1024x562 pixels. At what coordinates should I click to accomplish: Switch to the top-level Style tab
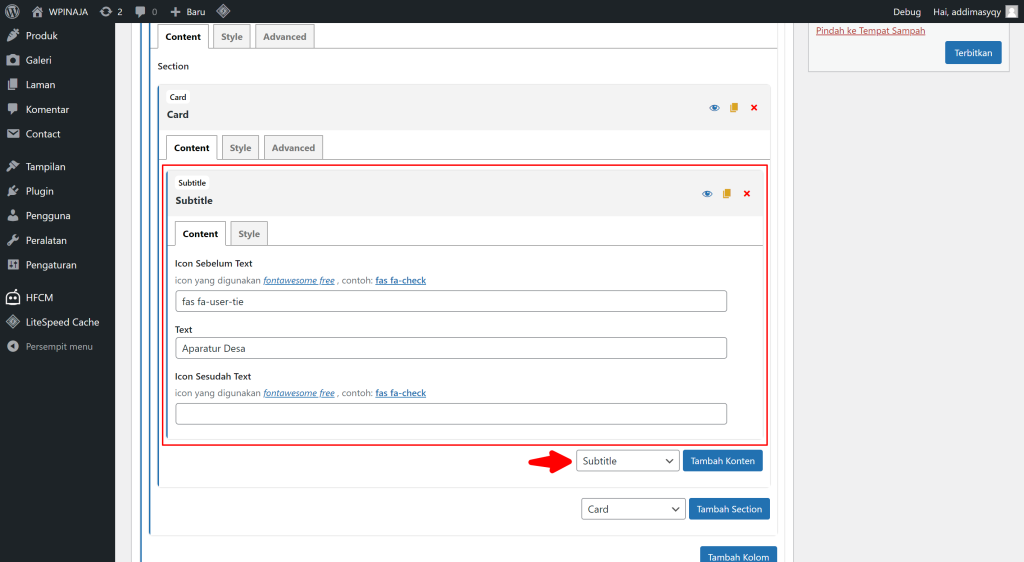[232, 37]
